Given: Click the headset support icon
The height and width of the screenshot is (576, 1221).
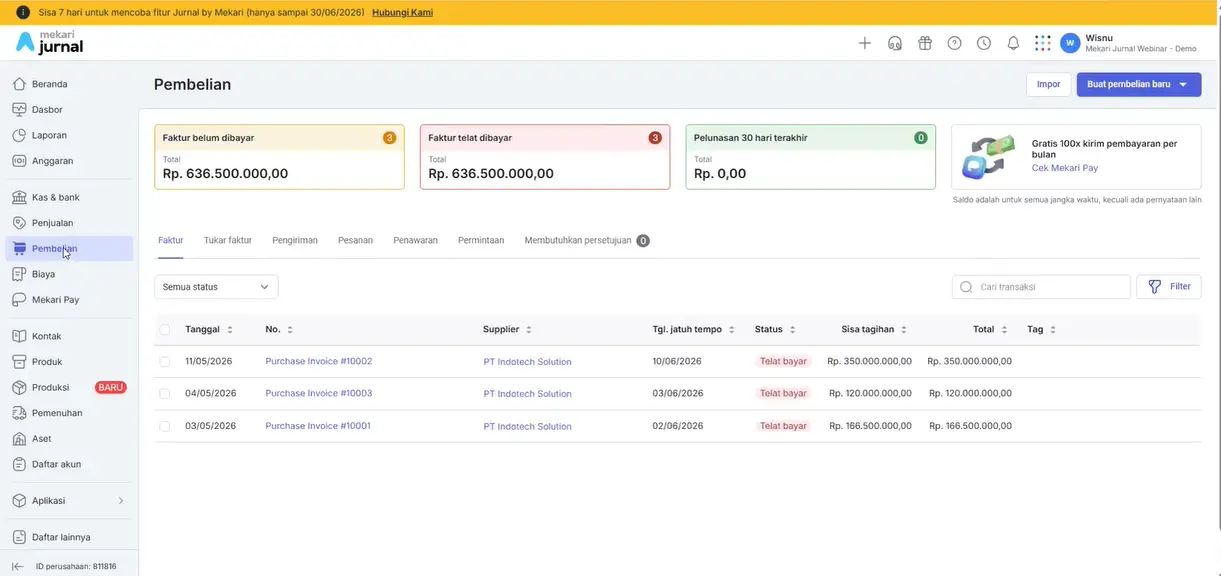Looking at the screenshot, I should pos(895,43).
